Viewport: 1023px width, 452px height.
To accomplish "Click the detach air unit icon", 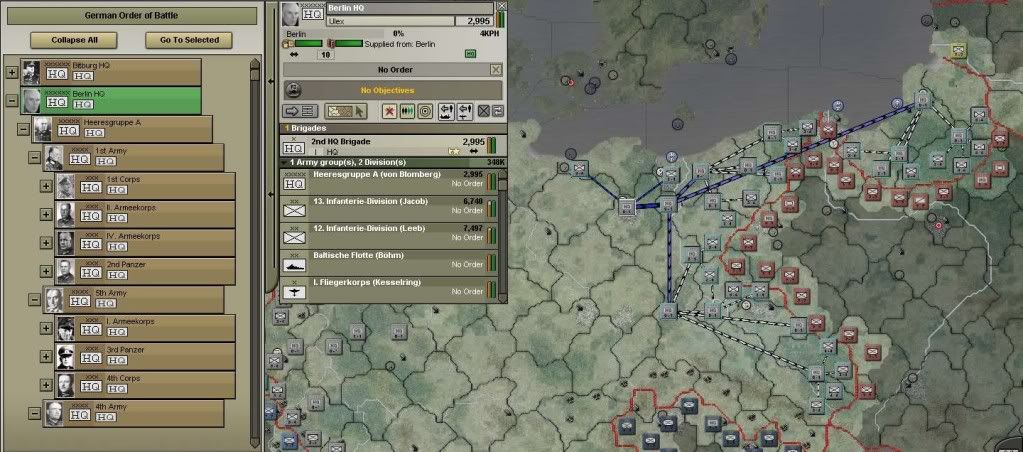I will click(x=465, y=111).
